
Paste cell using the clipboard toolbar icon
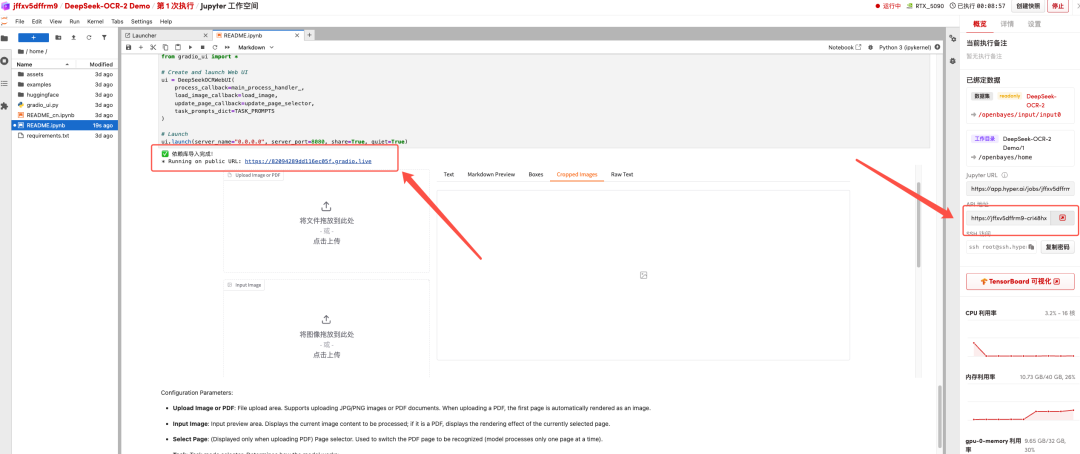click(177, 48)
